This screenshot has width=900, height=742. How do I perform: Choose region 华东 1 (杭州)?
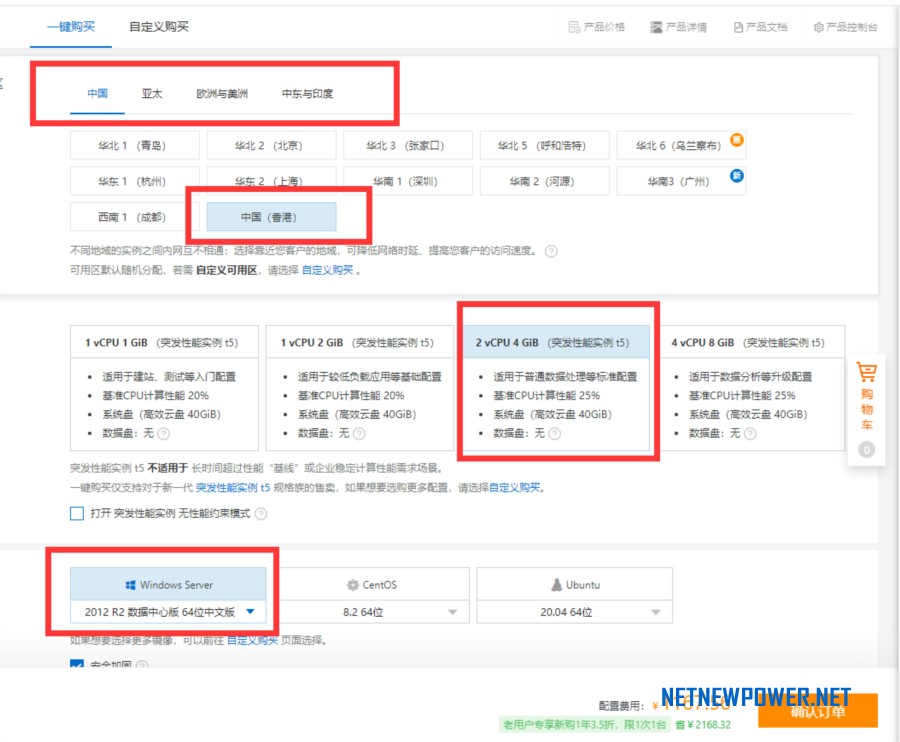(x=135, y=181)
